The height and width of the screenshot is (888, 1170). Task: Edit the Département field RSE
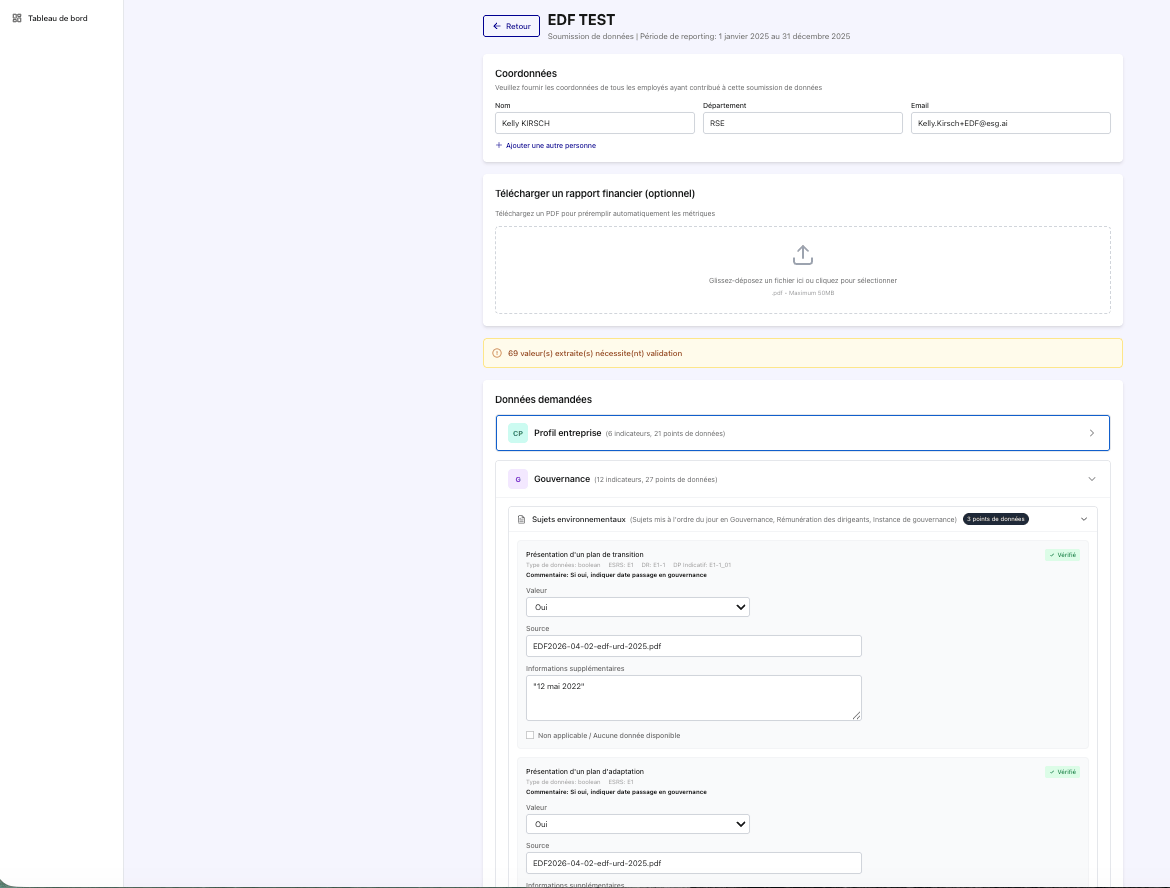[x=802, y=123]
